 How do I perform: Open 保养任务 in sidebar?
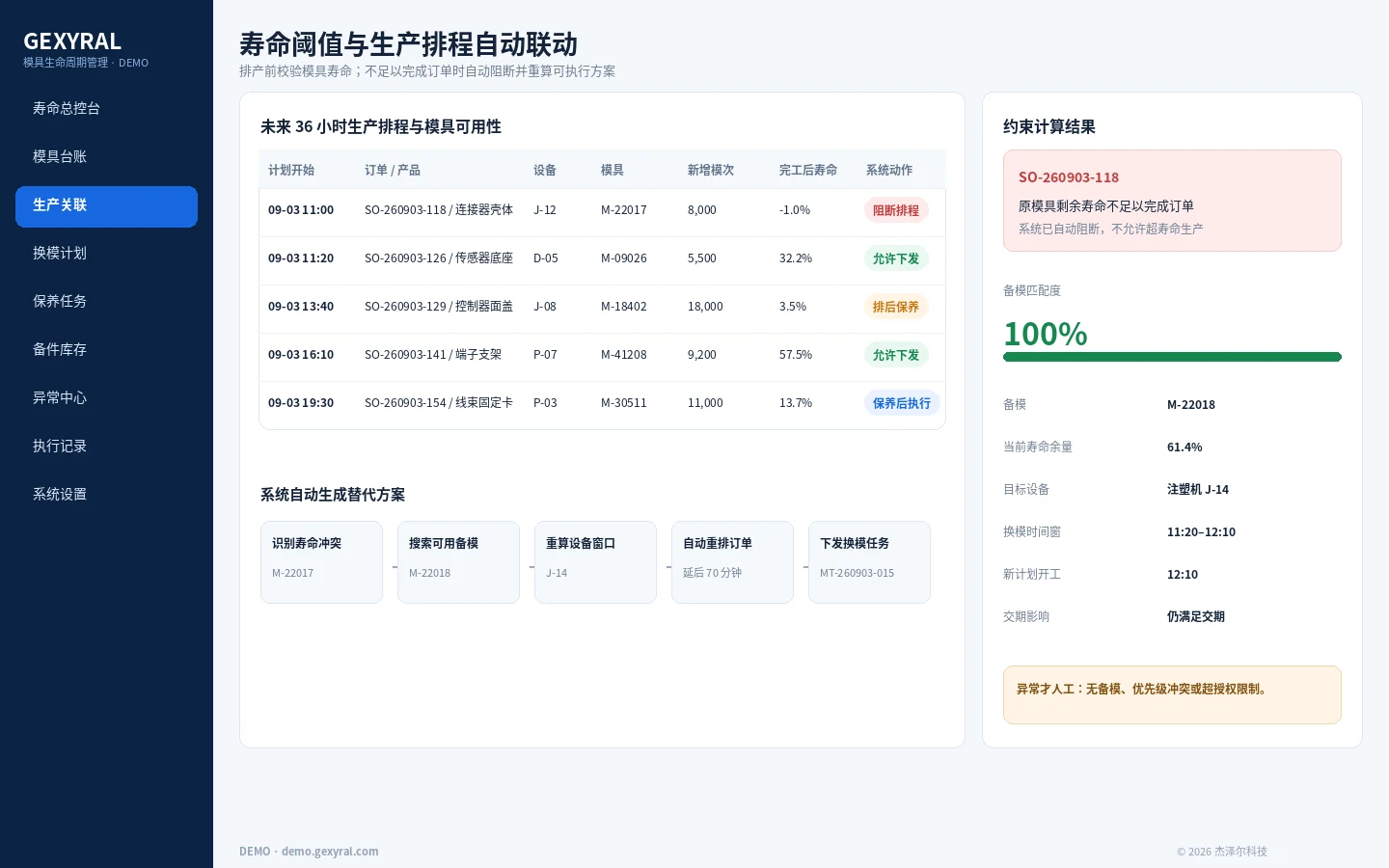[106, 302]
